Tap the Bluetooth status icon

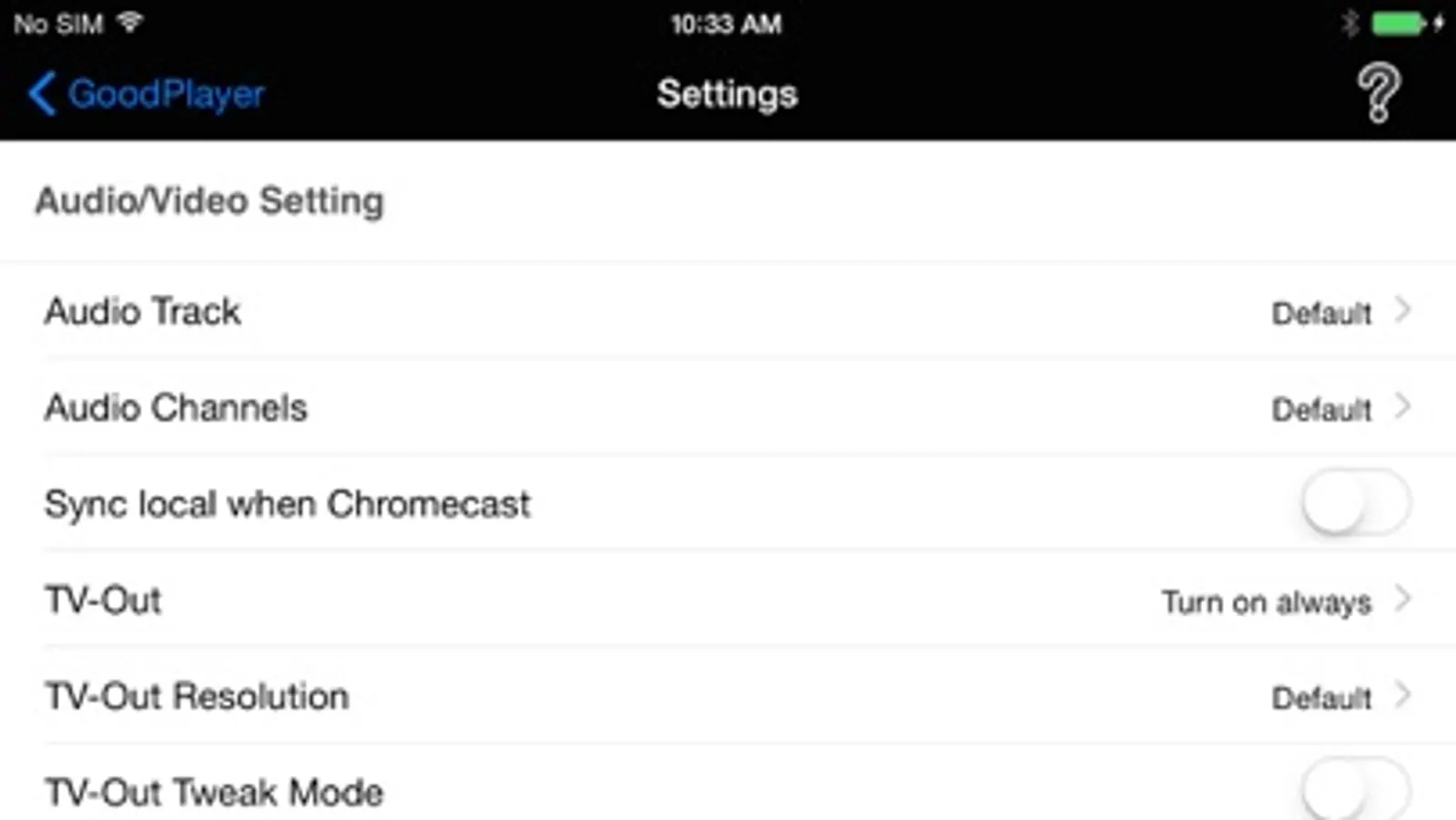(x=1349, y=24)
